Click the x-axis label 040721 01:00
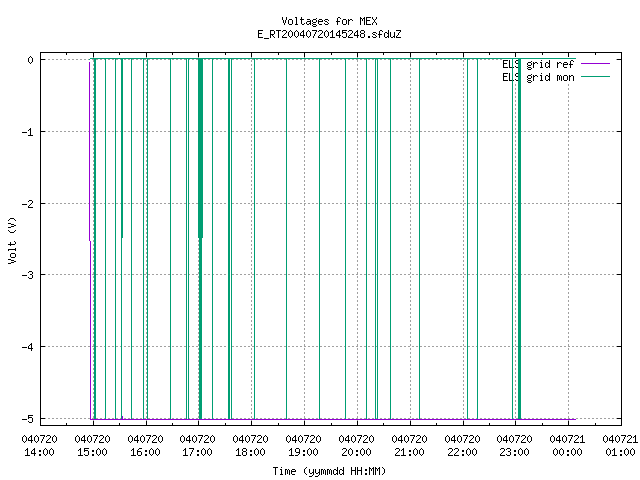Viewport: 640px width, 480px height. (x=620, y=446)
